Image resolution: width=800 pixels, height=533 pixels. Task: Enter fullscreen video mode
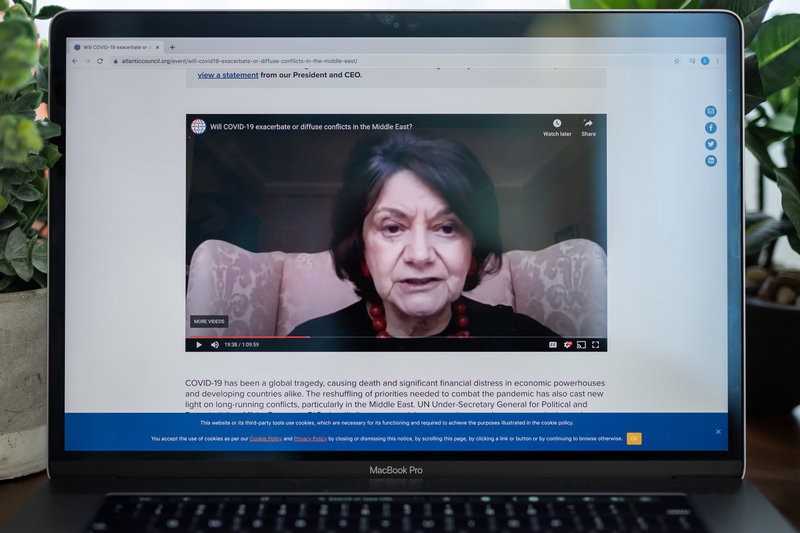(595, 345)
